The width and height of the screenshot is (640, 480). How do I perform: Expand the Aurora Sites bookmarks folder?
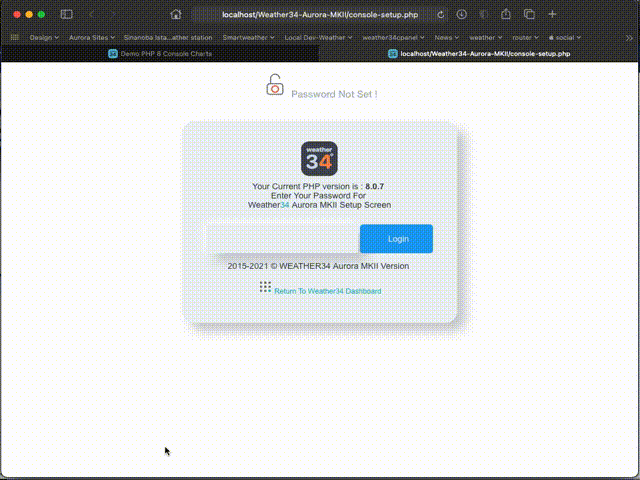(91, 38)
